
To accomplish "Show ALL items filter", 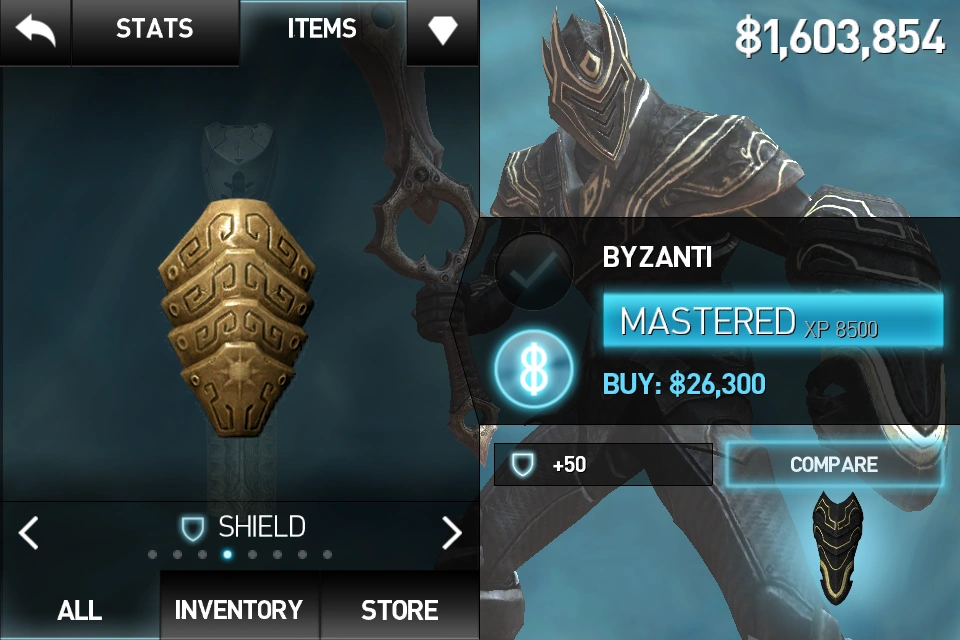I will (80, 609).
